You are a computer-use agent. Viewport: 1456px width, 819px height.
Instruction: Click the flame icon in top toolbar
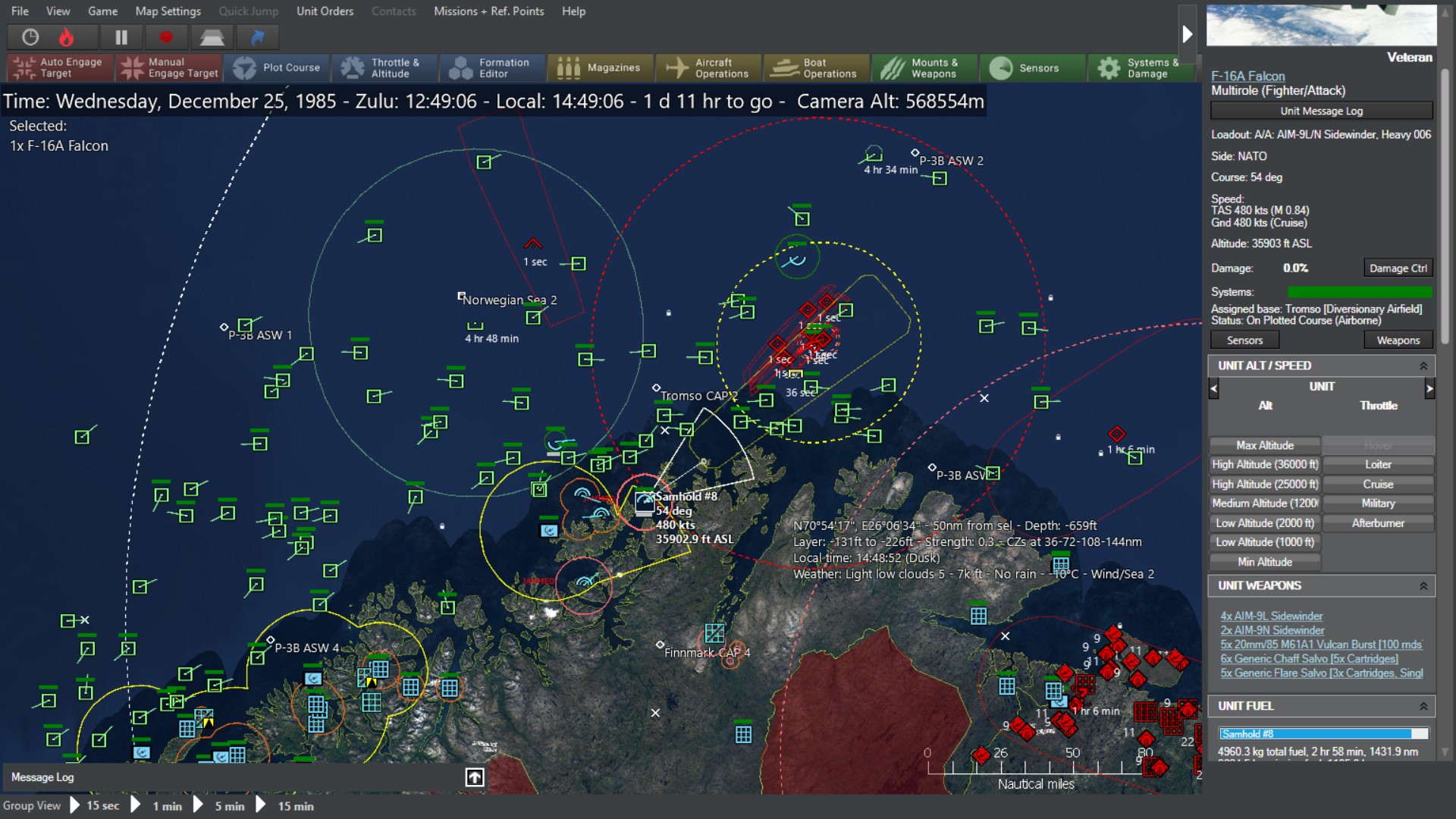coord(67,37)
